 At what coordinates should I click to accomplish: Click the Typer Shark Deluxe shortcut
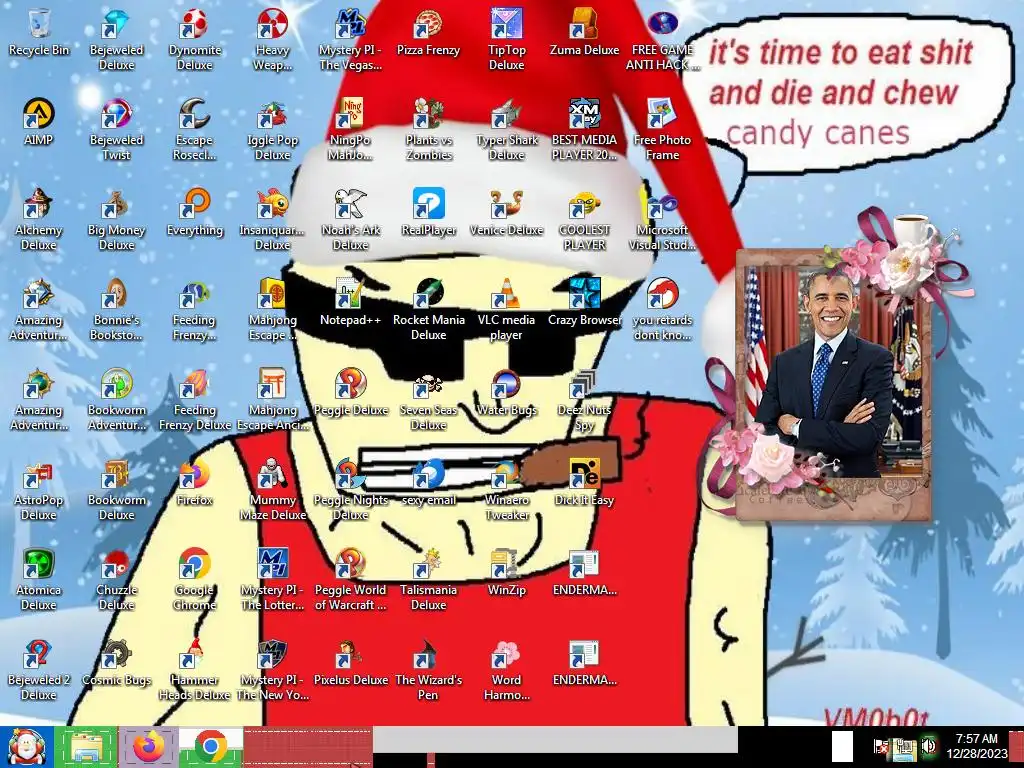coord(506,129)
